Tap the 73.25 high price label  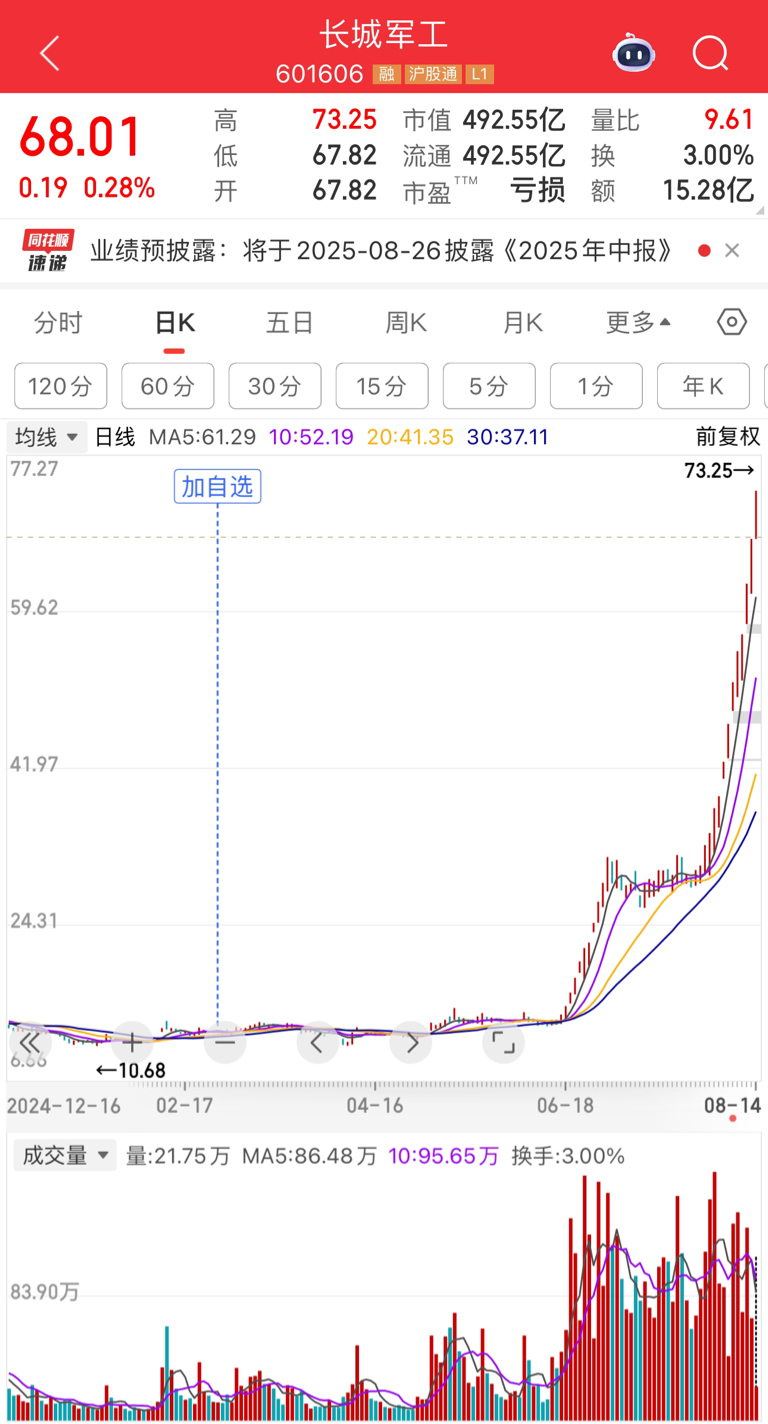point(719,471)
